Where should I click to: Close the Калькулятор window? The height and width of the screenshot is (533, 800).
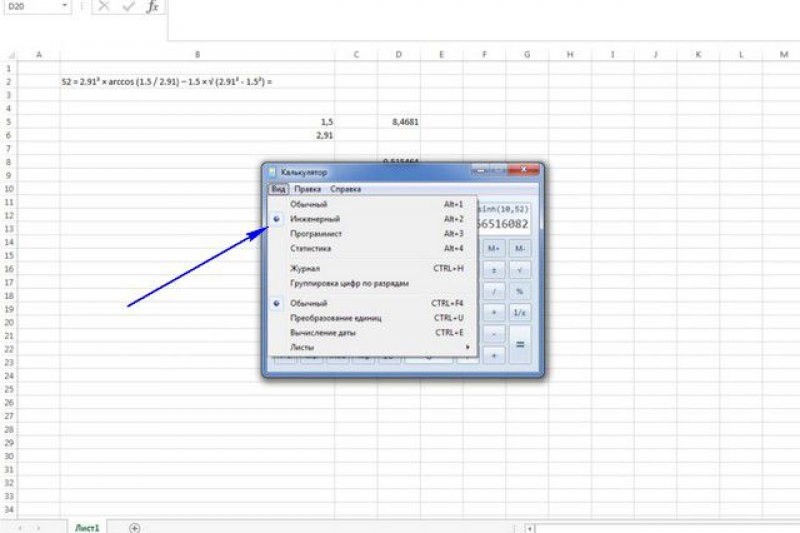pyautogui.click(x=524, y=170)
